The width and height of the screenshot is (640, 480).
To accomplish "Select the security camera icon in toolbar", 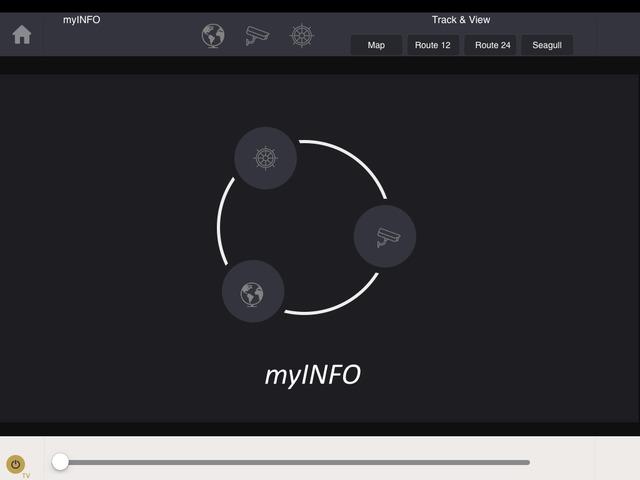I will [258, 36].
